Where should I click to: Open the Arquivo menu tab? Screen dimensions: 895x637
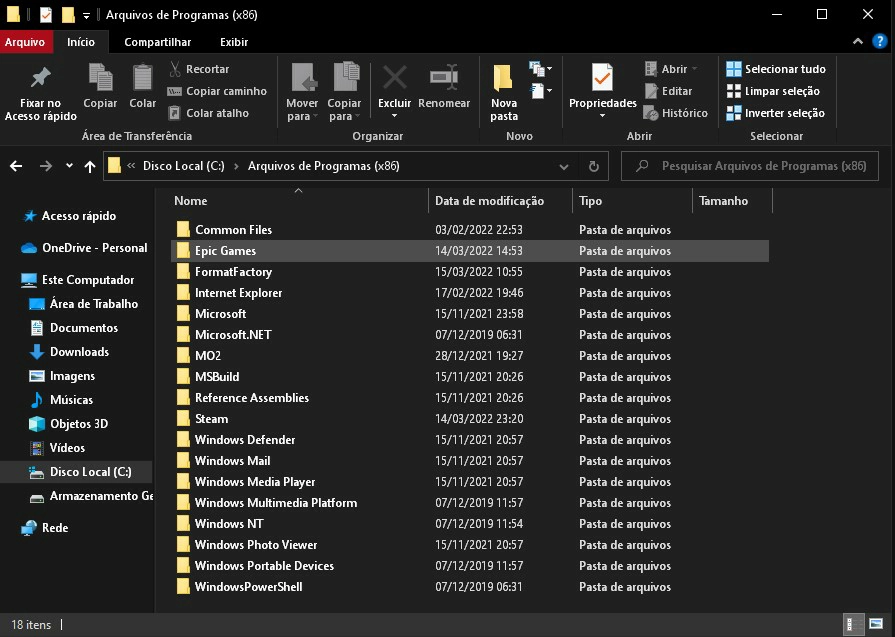[25, 42]
